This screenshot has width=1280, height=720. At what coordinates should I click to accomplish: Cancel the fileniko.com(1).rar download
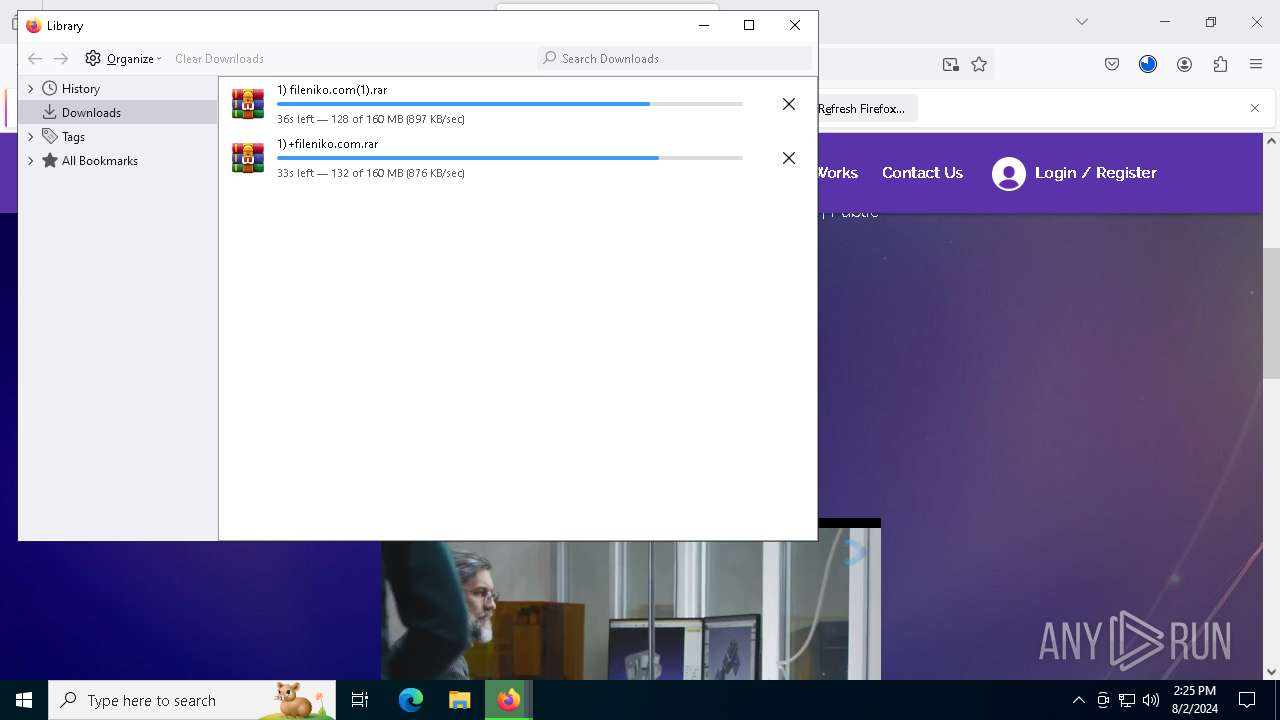click(x=789, y=104)
